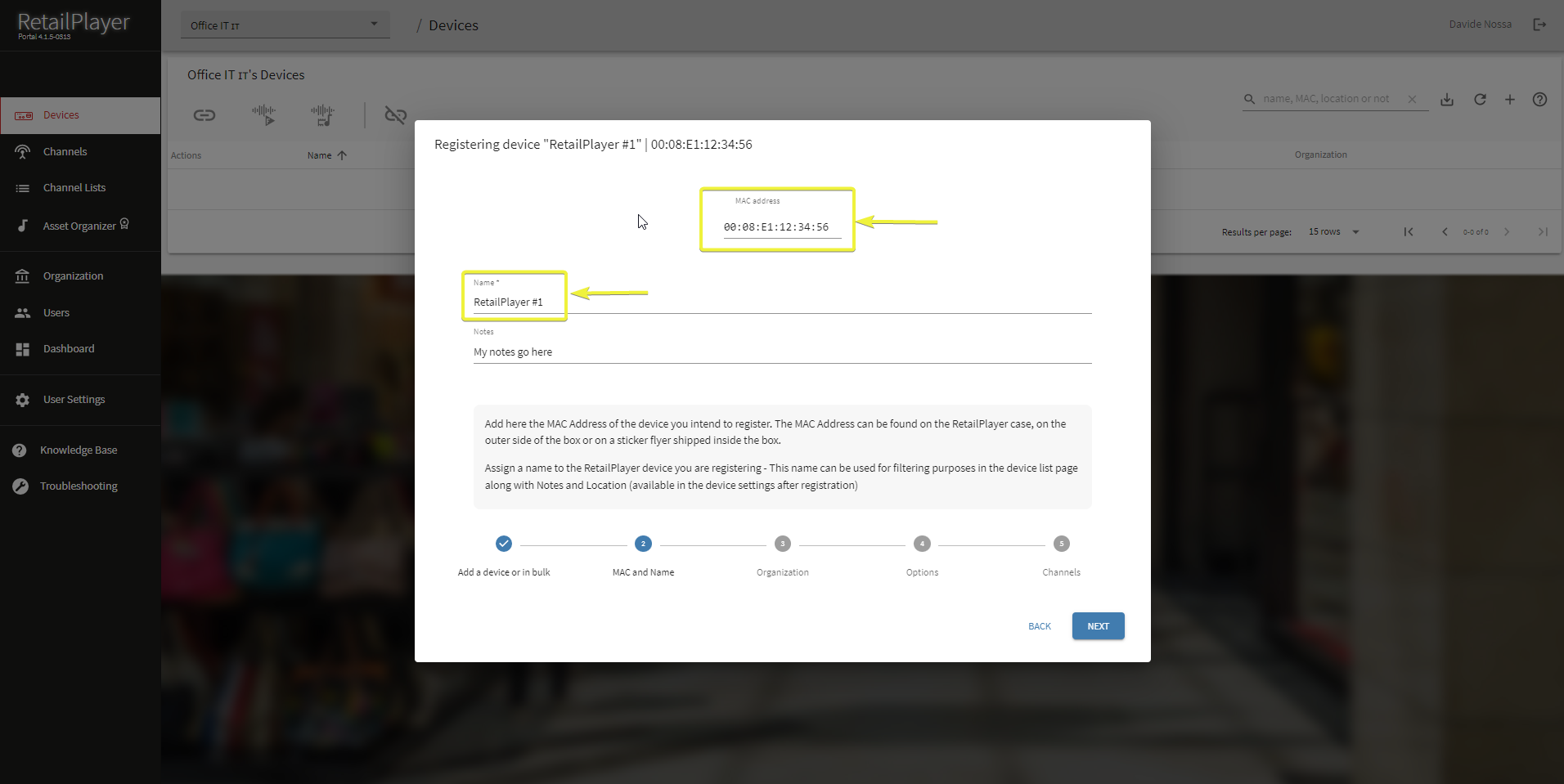This screenshot has height=784, width=1564.
Task: Click the plus icon to add device
Action: point(1510,100)
